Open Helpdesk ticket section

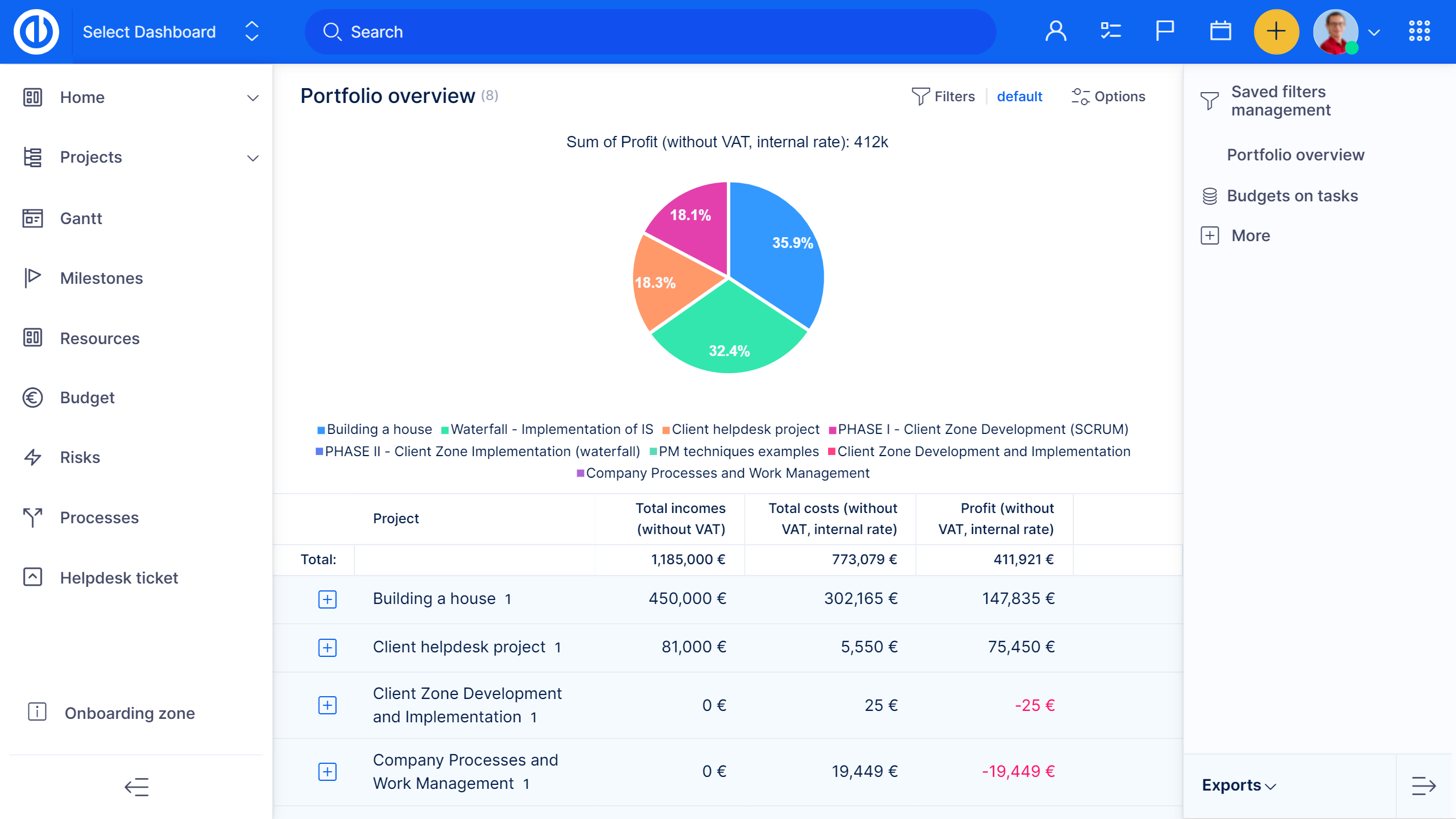[x=119, y=577]
